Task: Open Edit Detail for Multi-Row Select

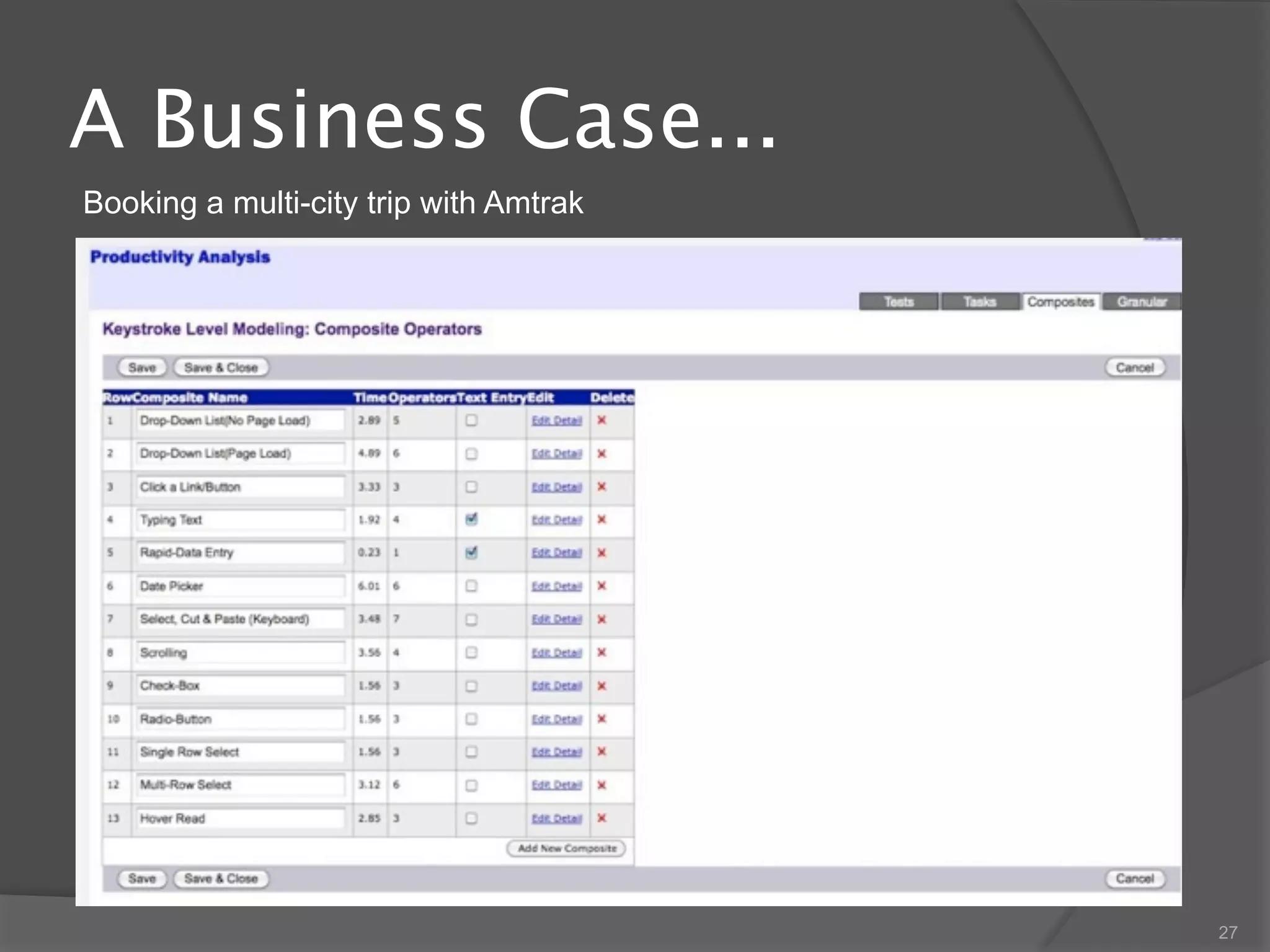Action: pyautogui.click(x=556, y=785)
